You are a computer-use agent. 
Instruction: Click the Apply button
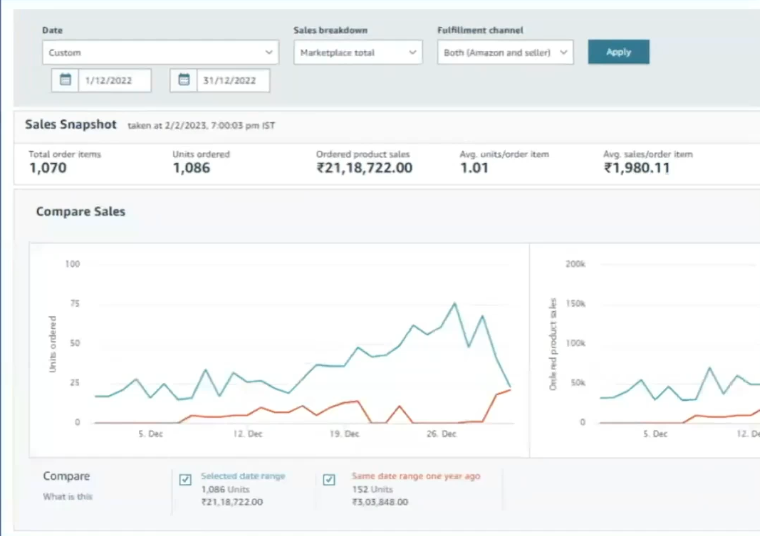[618, 52]
